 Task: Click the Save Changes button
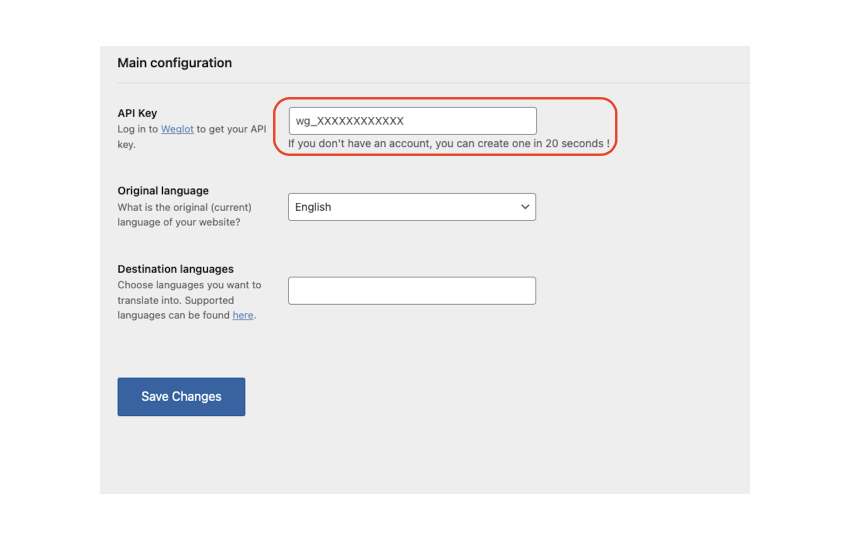181,396
